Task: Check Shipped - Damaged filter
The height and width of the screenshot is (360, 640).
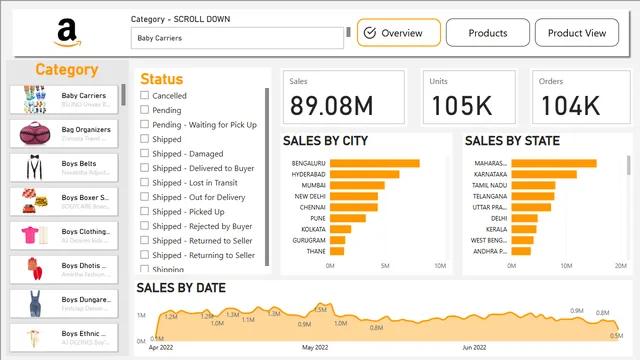Action: coord(144,153)
